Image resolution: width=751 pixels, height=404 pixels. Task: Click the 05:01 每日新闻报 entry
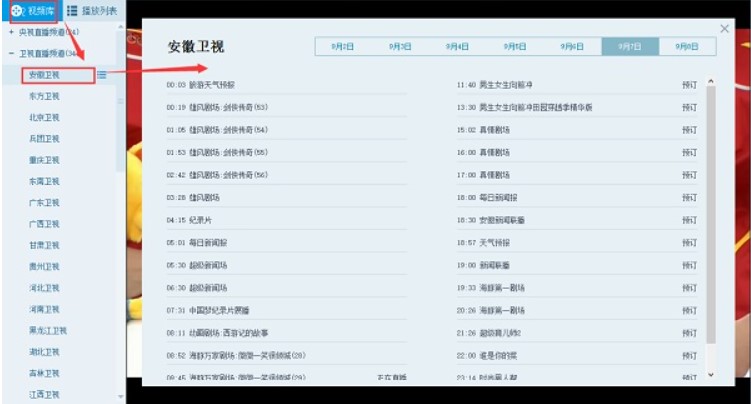pos(197,243)
